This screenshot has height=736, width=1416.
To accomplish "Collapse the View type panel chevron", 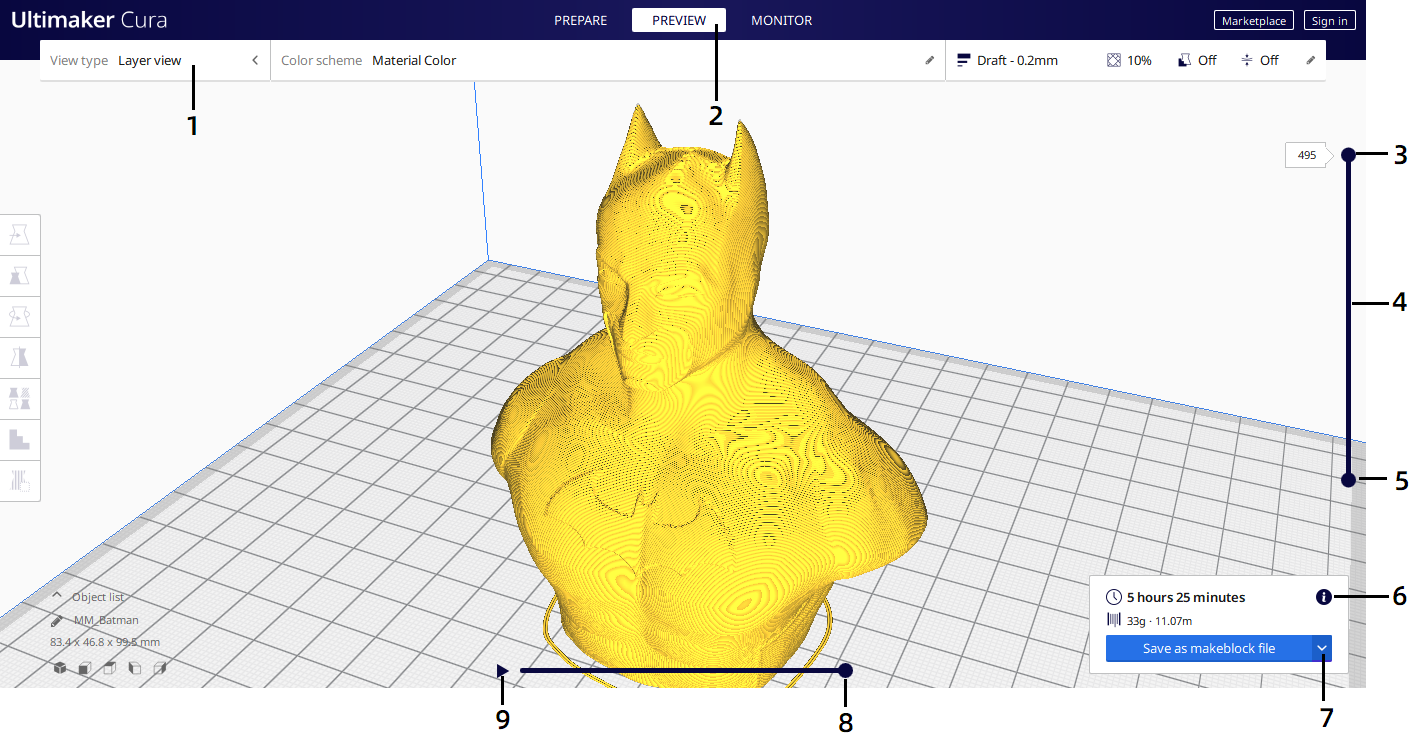I will click(255, 60).
